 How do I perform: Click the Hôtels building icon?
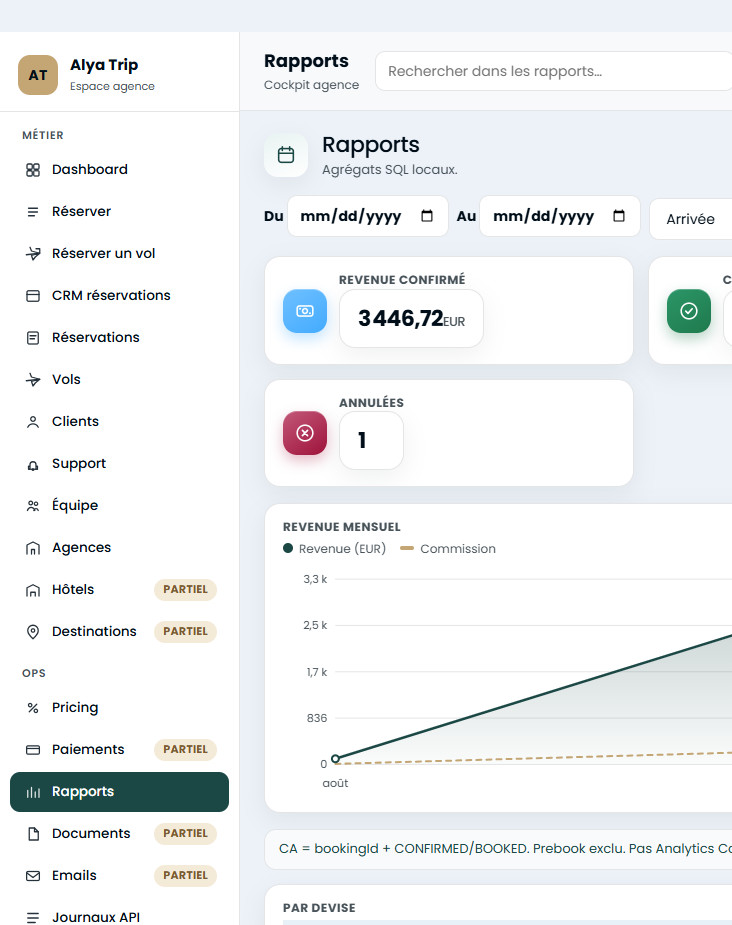coord(33,590)
